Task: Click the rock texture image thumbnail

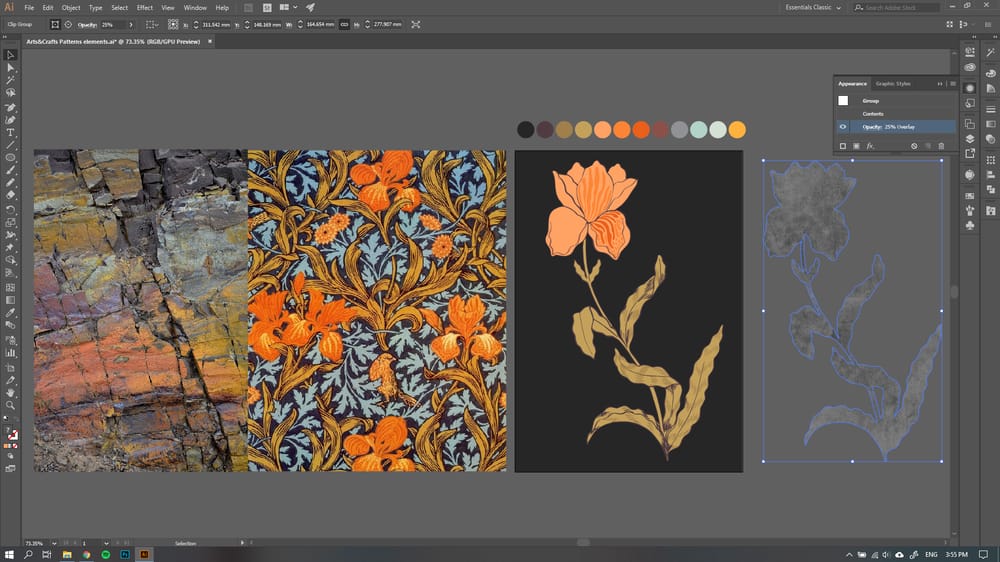Action: click(140, 311)
